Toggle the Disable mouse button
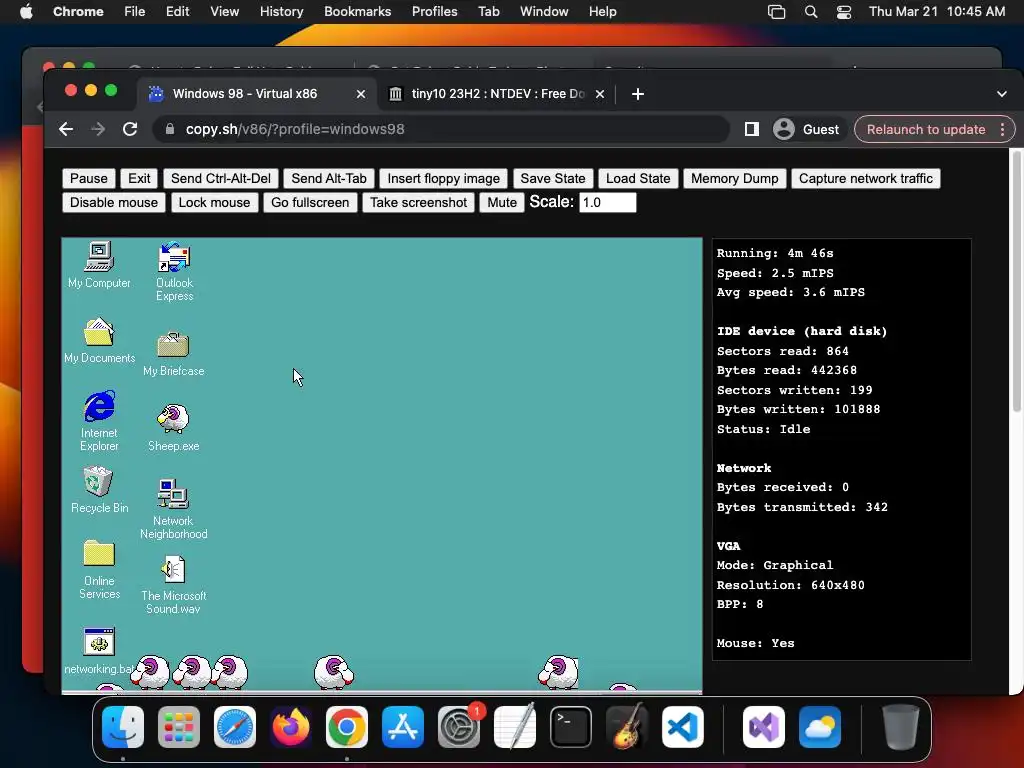The width and height of the screenshot is (1024, 768). (114, 202)
